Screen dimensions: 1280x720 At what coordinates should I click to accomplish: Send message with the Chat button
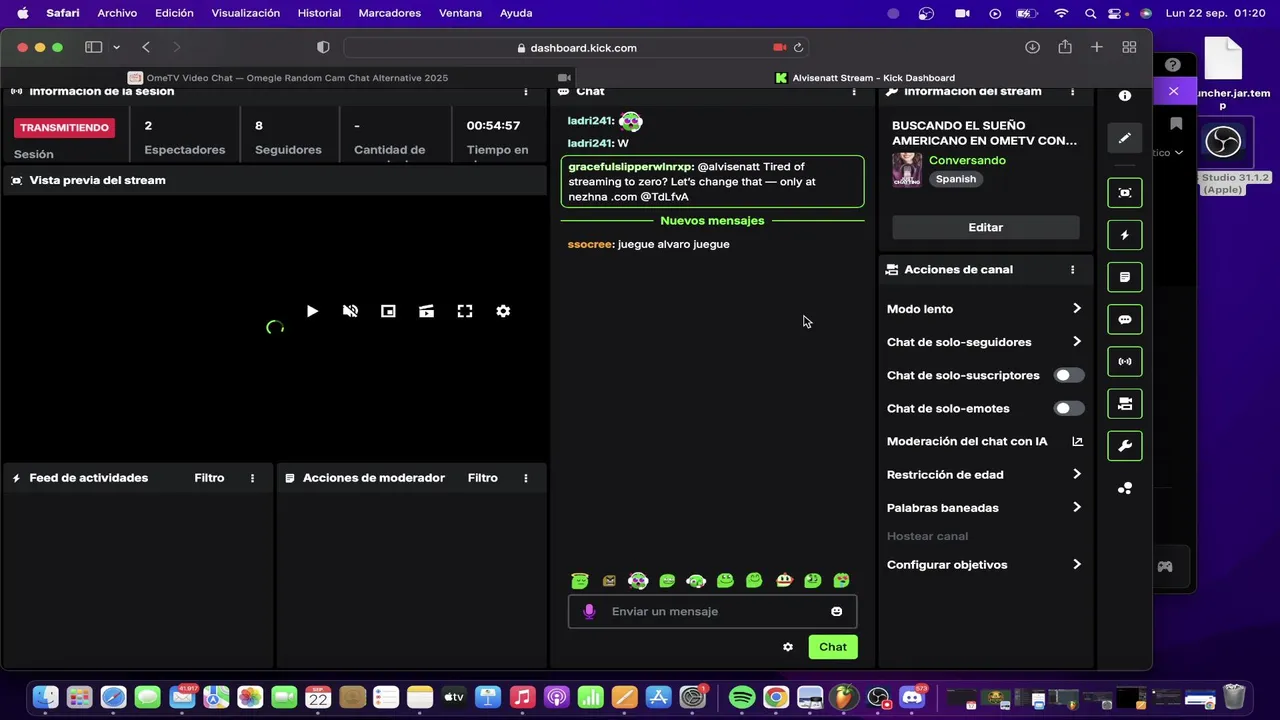[832, 647]
